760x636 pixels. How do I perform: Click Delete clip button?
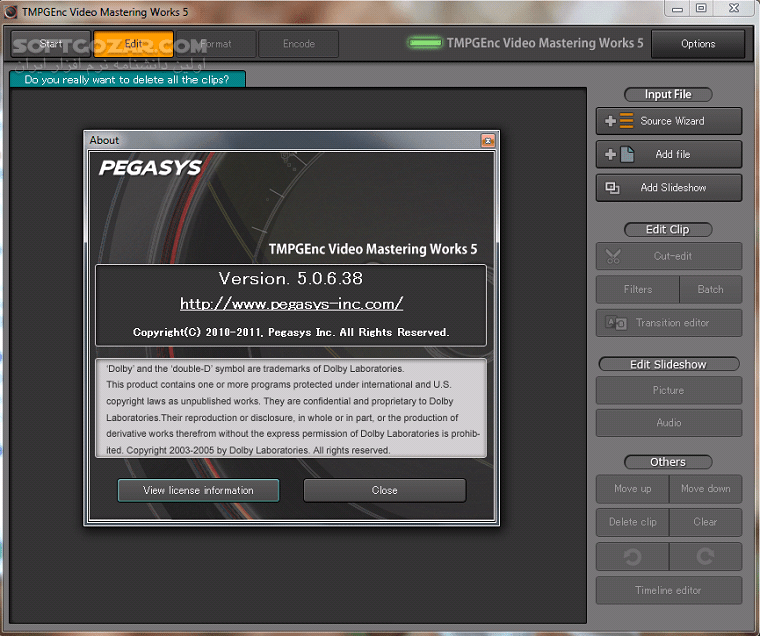click(633, 522)
